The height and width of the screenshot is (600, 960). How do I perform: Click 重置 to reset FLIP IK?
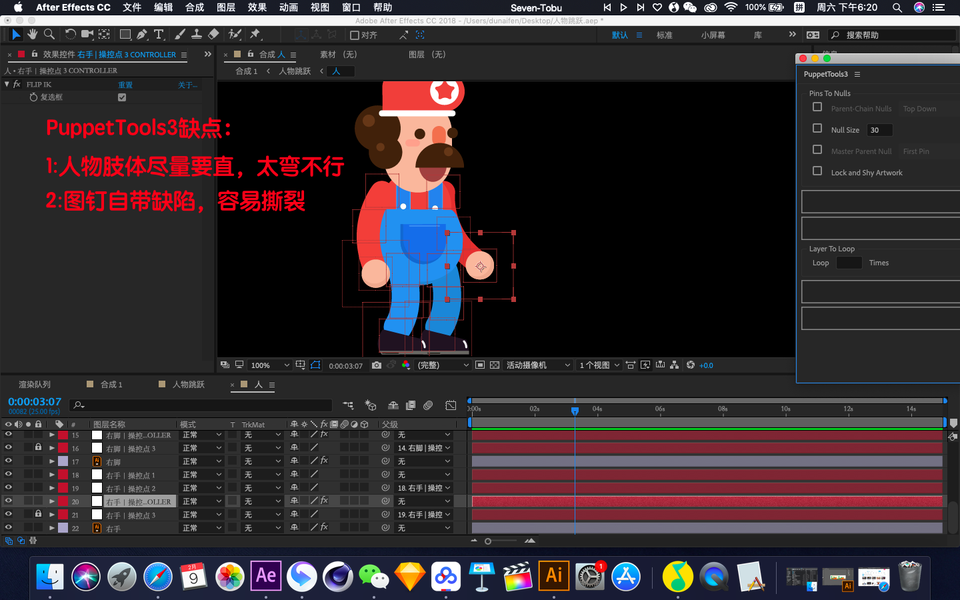(x=125, y=85)
